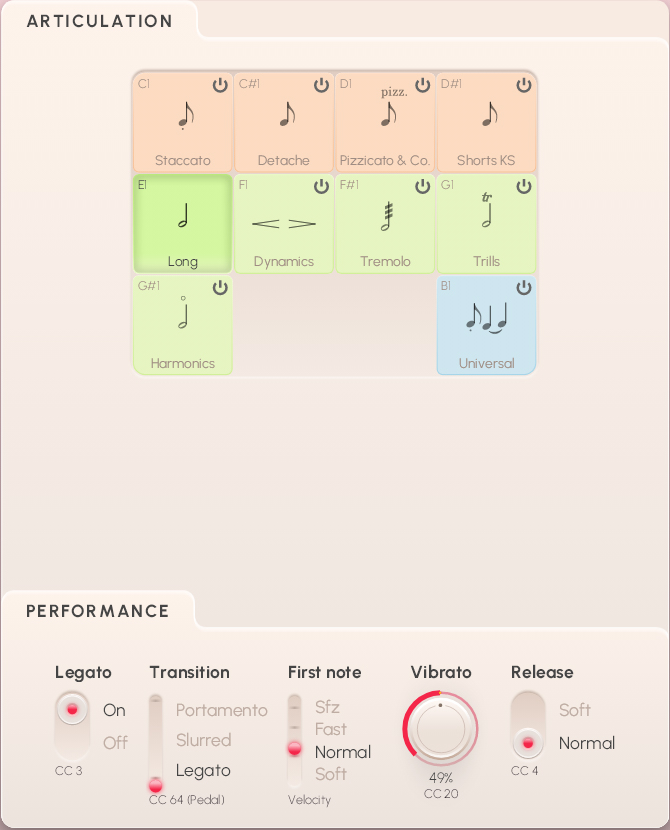Set Transition to Portamento
The height and width of the screenshot is (830, 670).
tap(221, 710)
